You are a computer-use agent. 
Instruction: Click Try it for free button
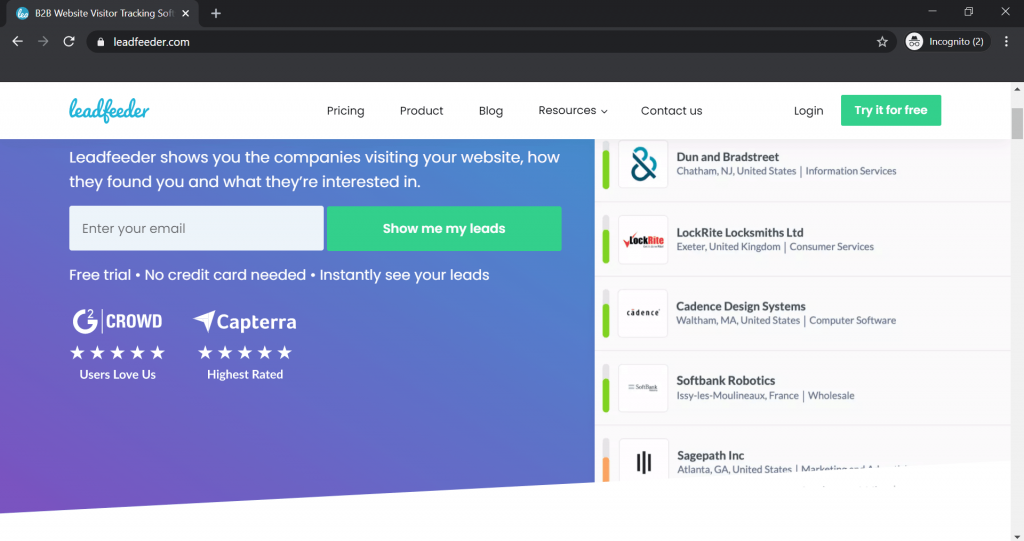[891, 110]
